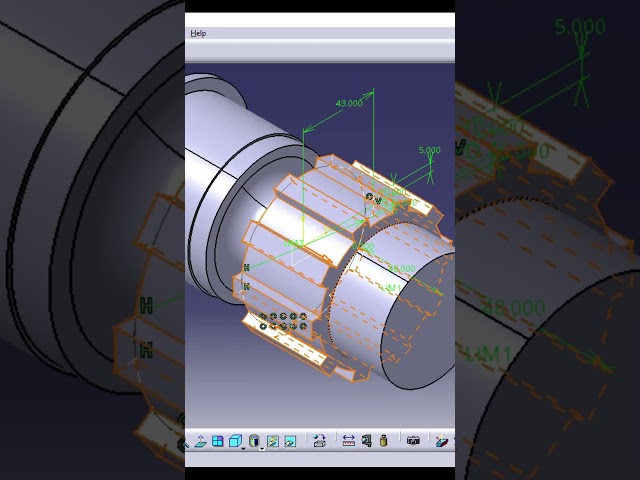Open the quick view dropdown arrow under cube
Viewport: 640px width, 480px height.
(243, 449)
